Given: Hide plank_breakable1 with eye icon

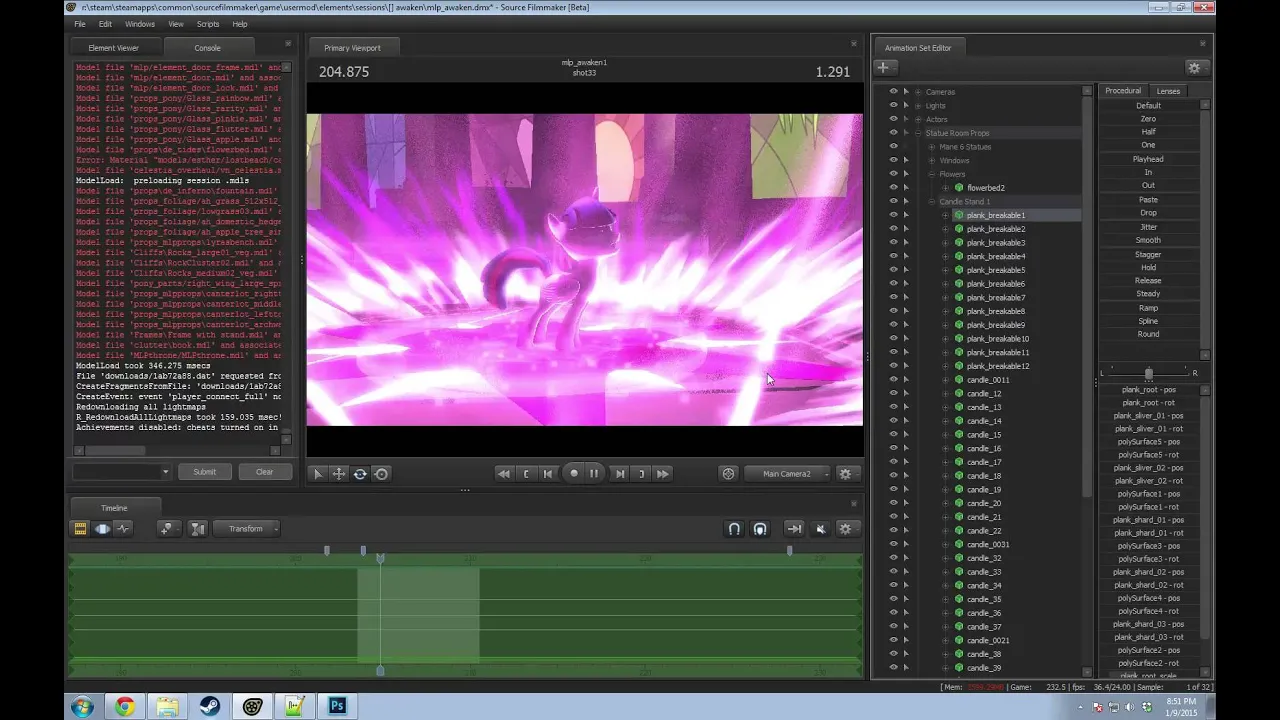Looking at the screenshot, I should (x=894, y=215).
